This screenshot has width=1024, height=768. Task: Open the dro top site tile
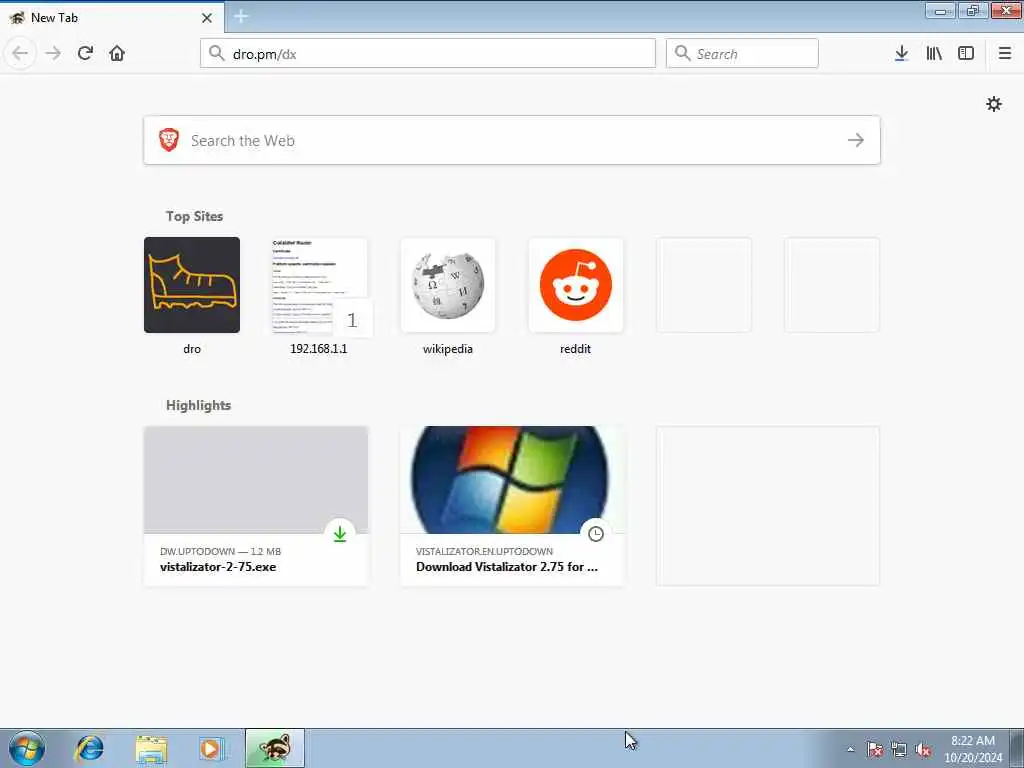click(x=192, y=285)
